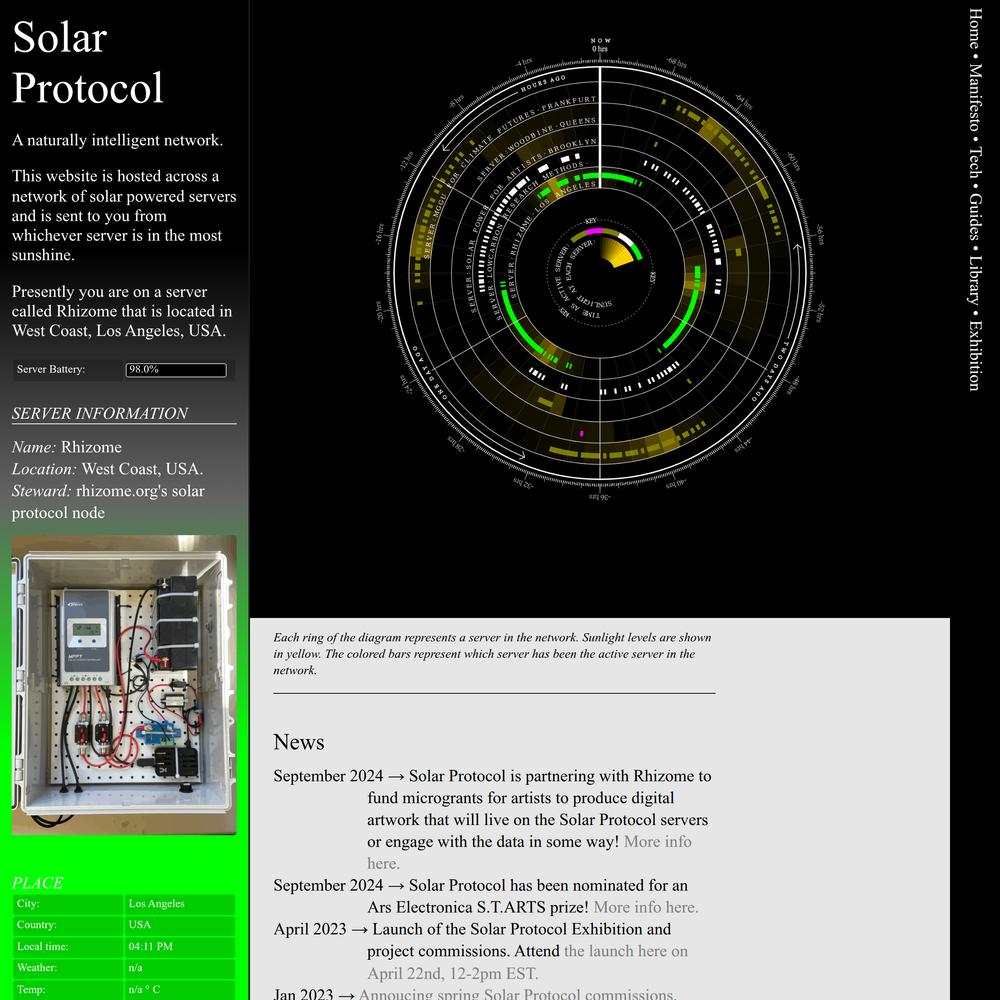
Task: Open the Library navigation link
Action: click(974, 280)
